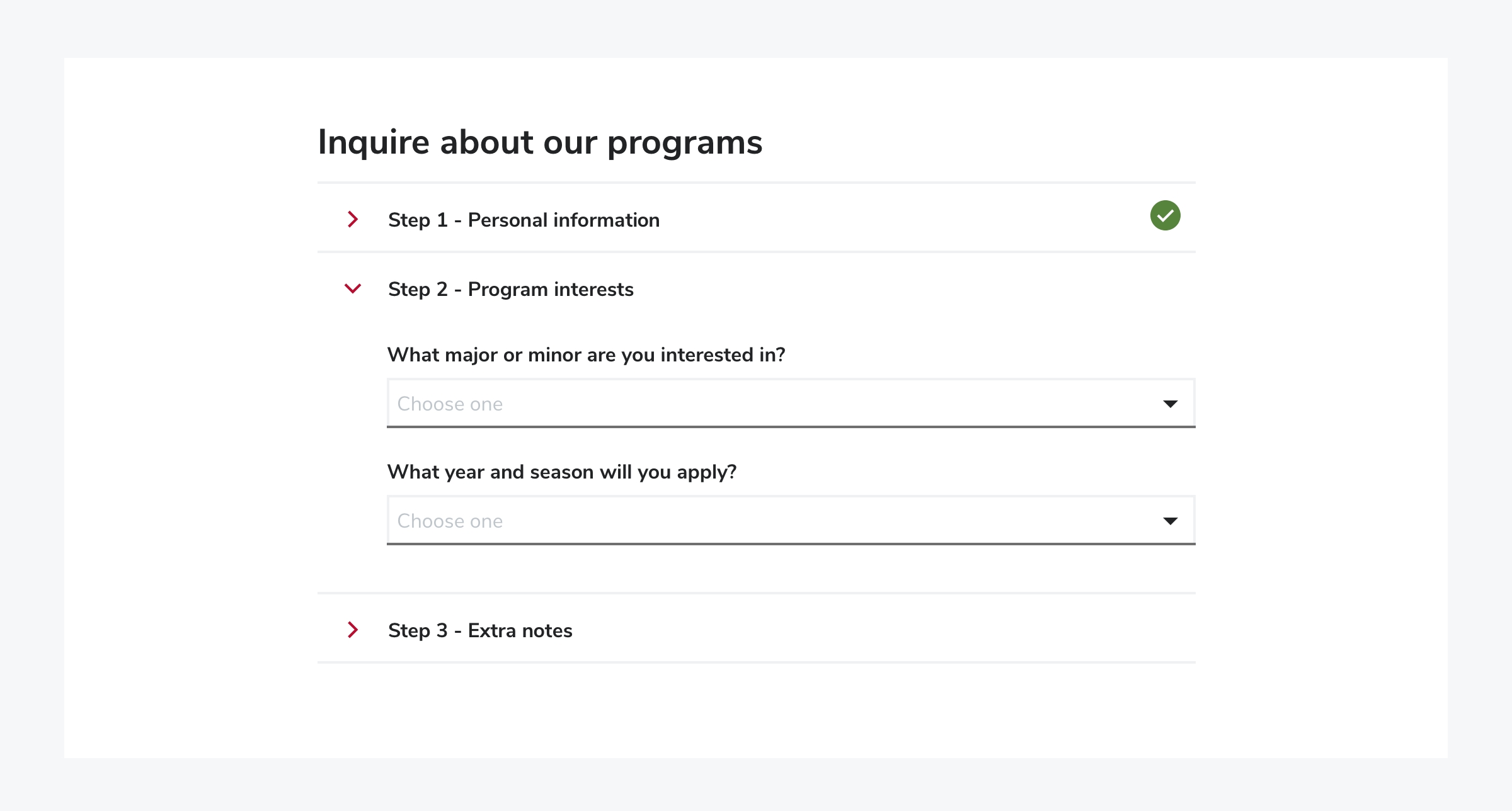1512x811 pixels.
Task: Click the 'Inquire about our programs' heading
Action: point(540,142)
